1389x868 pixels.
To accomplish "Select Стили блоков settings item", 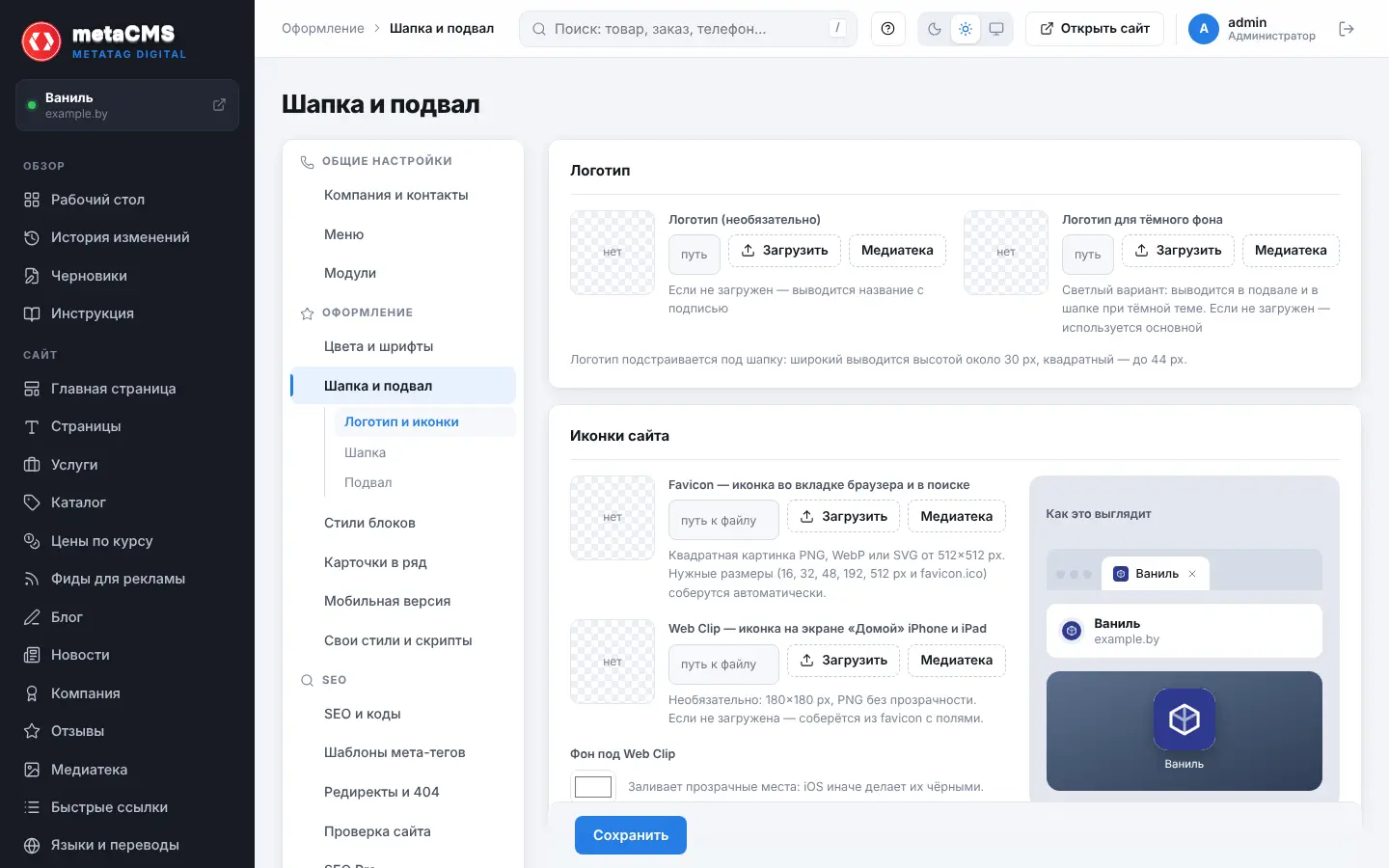I will (x=403, y=523).
